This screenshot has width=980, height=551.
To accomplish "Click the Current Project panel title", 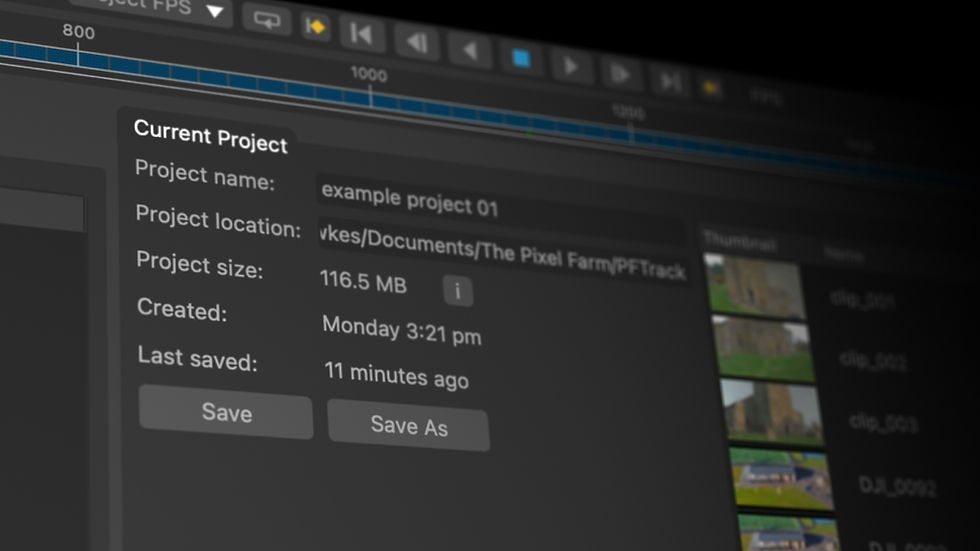I will click(x=211, y=136).
